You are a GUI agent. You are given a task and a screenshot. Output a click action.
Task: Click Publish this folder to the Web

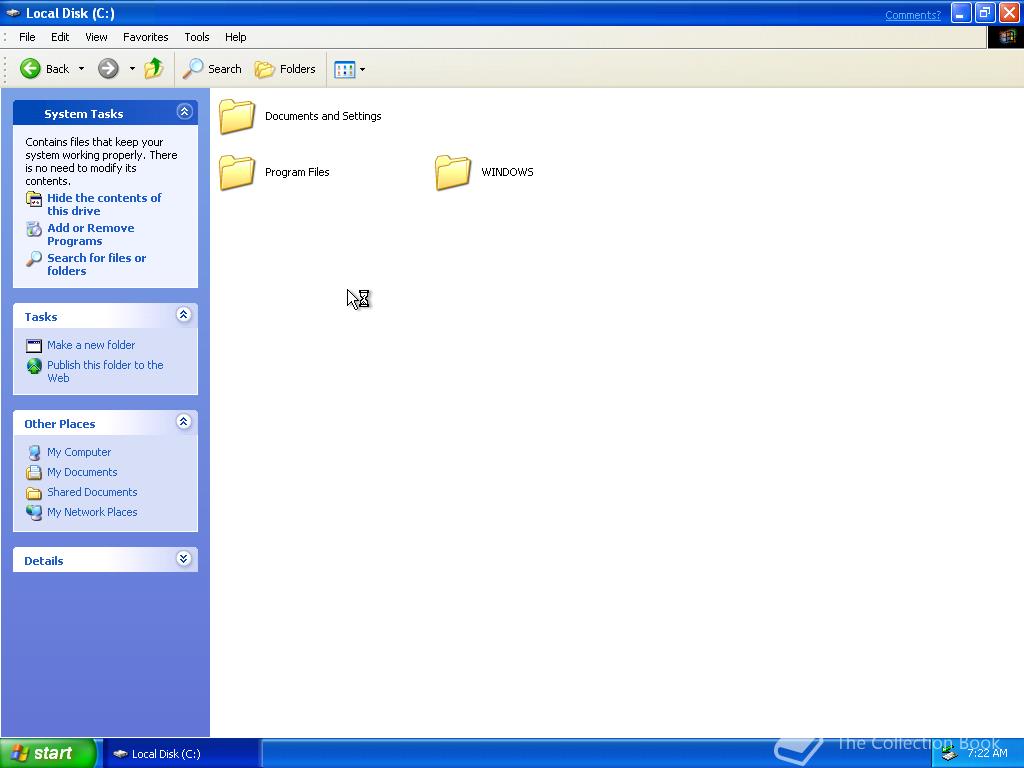105,372
